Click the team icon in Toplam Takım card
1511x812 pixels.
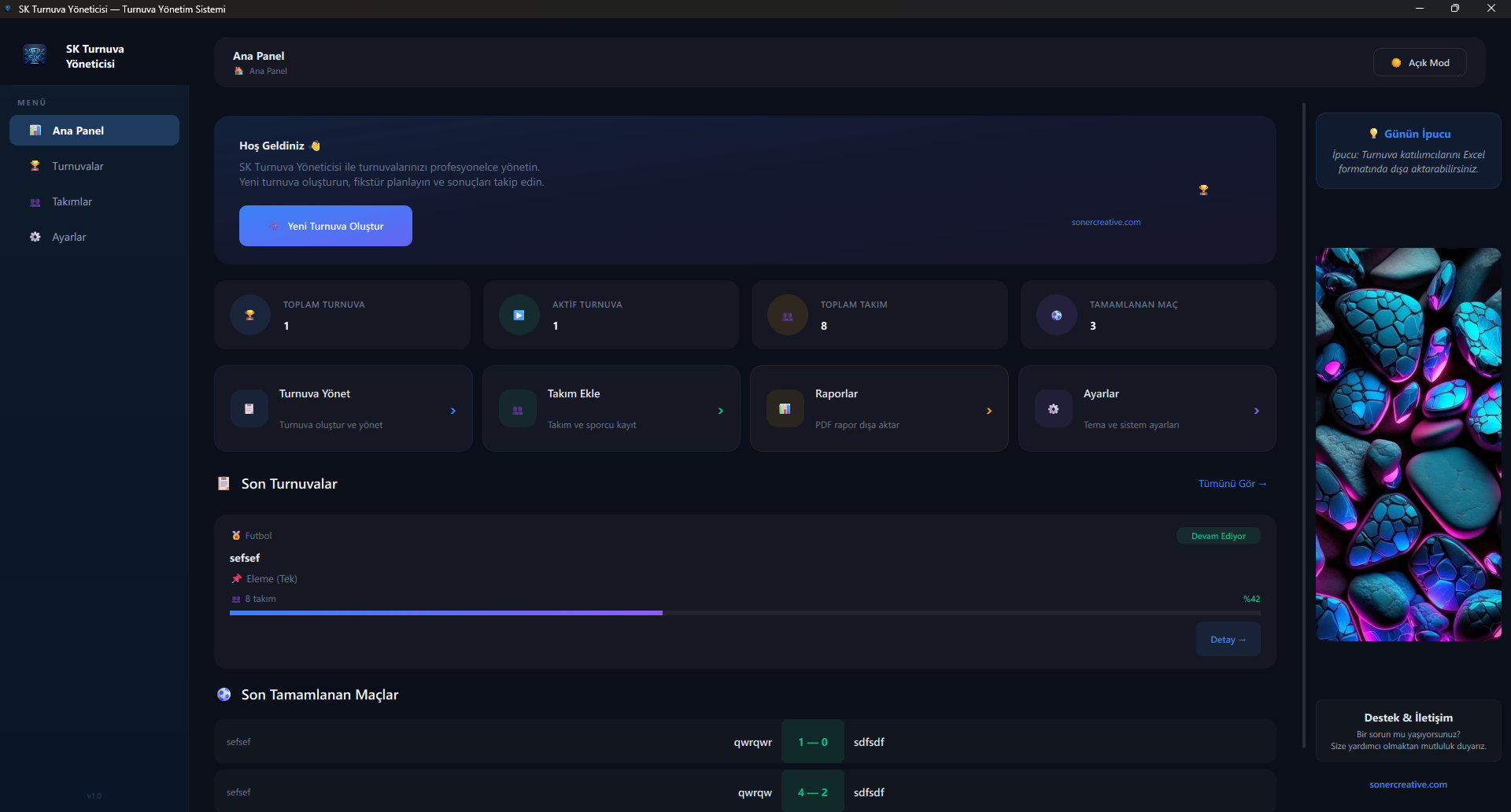coord(787,316)
